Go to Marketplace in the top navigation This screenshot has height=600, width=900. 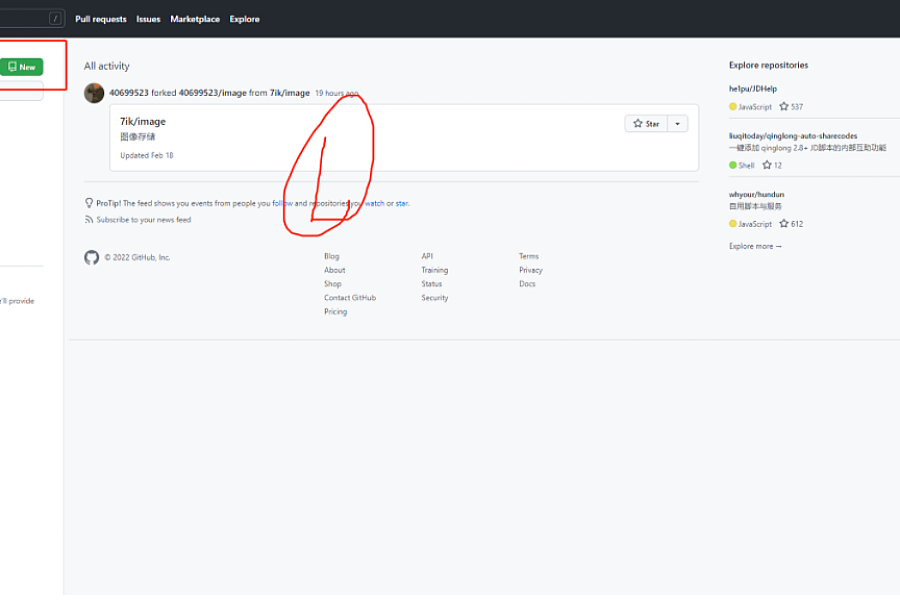click(195, 19)
